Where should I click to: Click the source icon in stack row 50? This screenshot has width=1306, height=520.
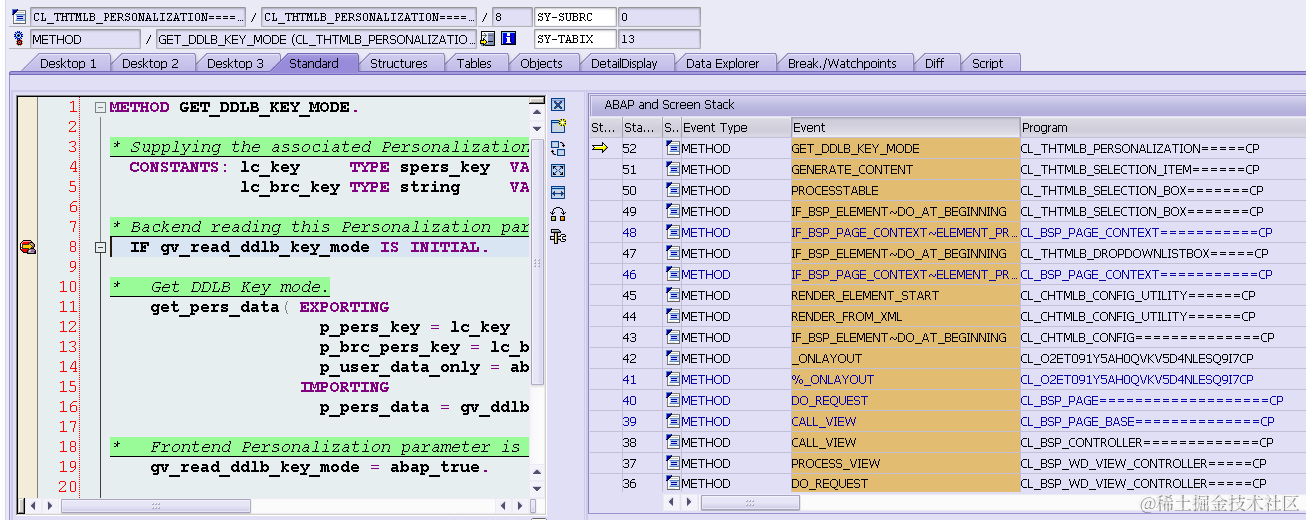point(672,190)
